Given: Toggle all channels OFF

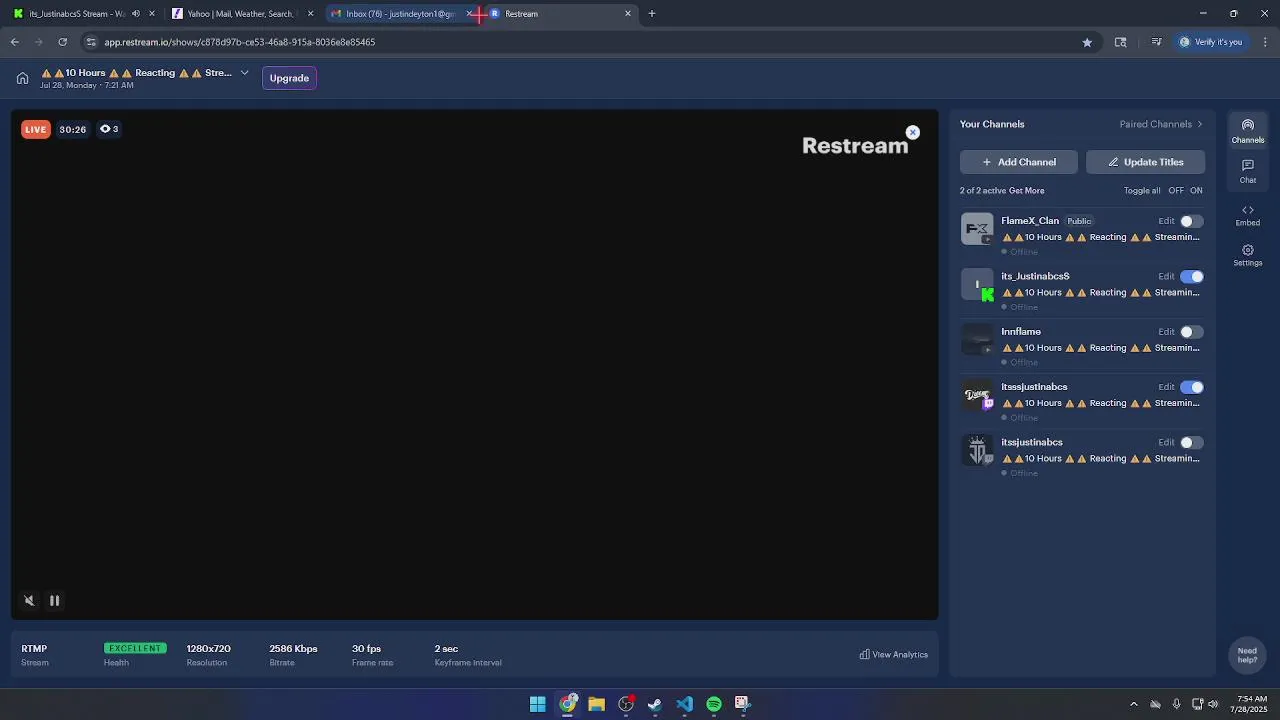Looking at the screenshot, I should pyautogui.click(x=1176, y=190).
